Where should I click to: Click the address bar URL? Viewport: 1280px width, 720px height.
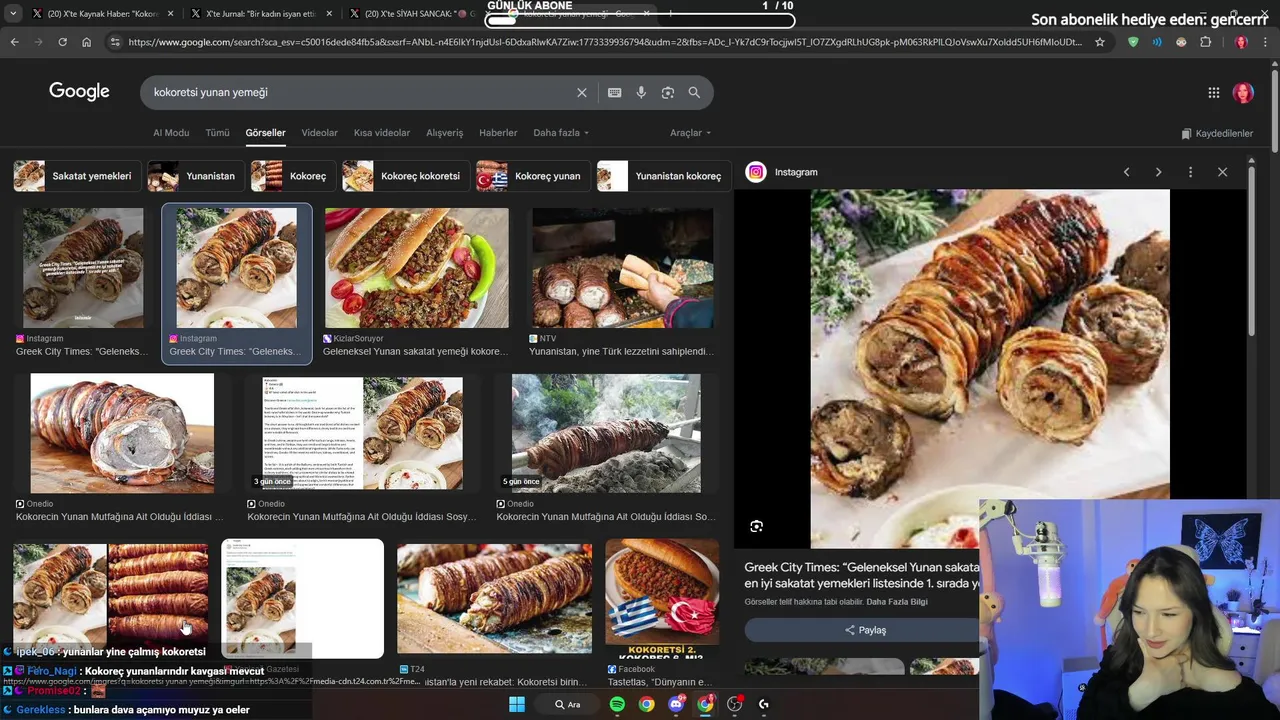click(605, 42)
